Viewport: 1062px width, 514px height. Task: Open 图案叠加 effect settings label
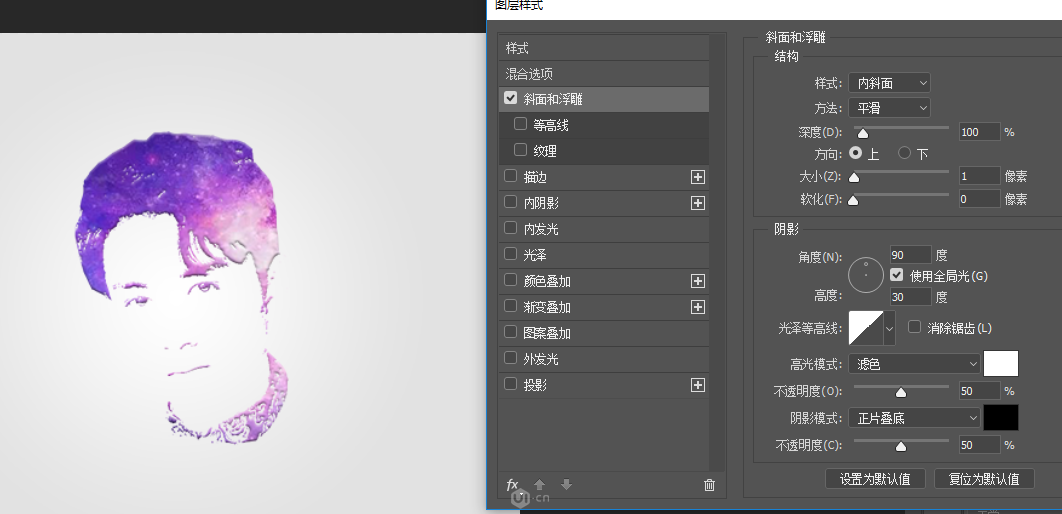pos(547,333)
